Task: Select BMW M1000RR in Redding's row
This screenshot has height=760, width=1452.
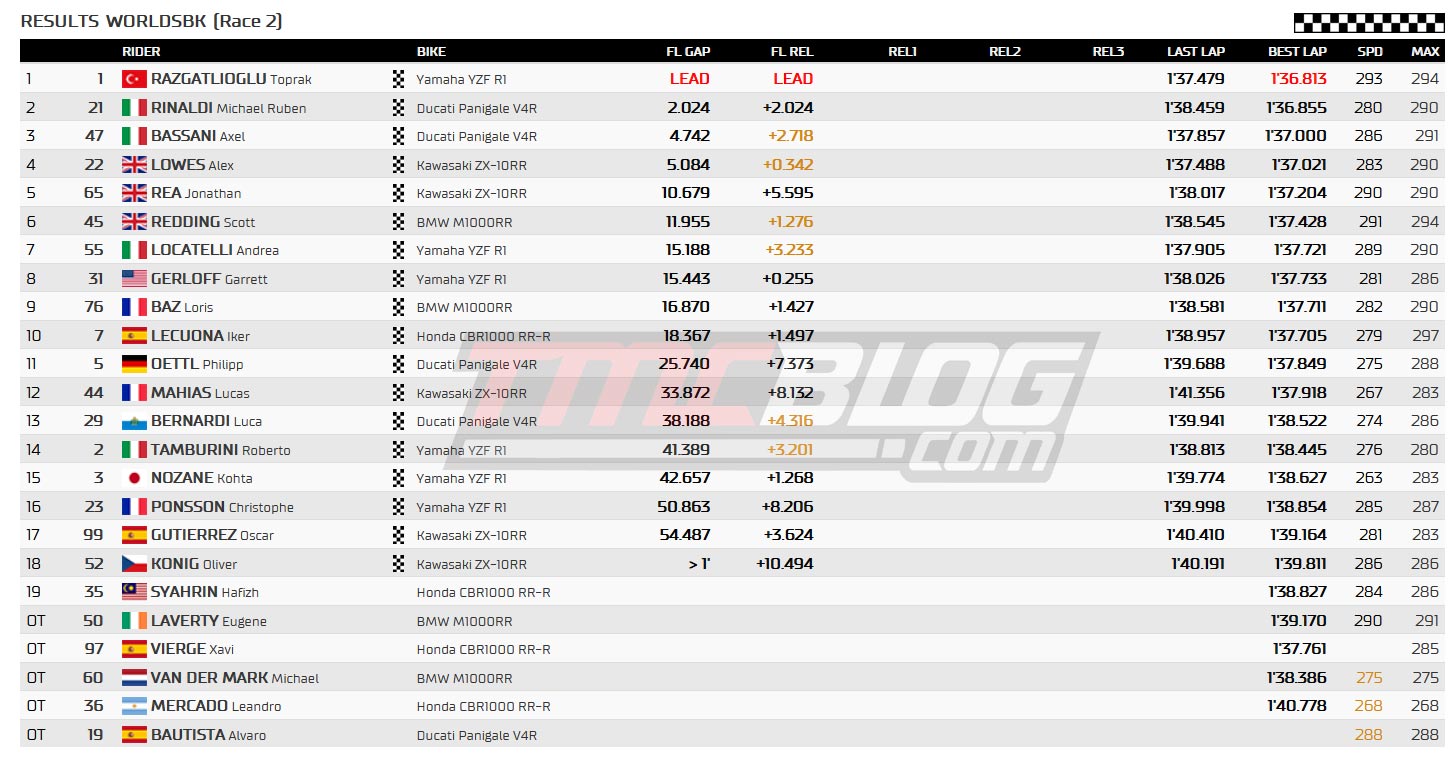Action: click(464, 222)
